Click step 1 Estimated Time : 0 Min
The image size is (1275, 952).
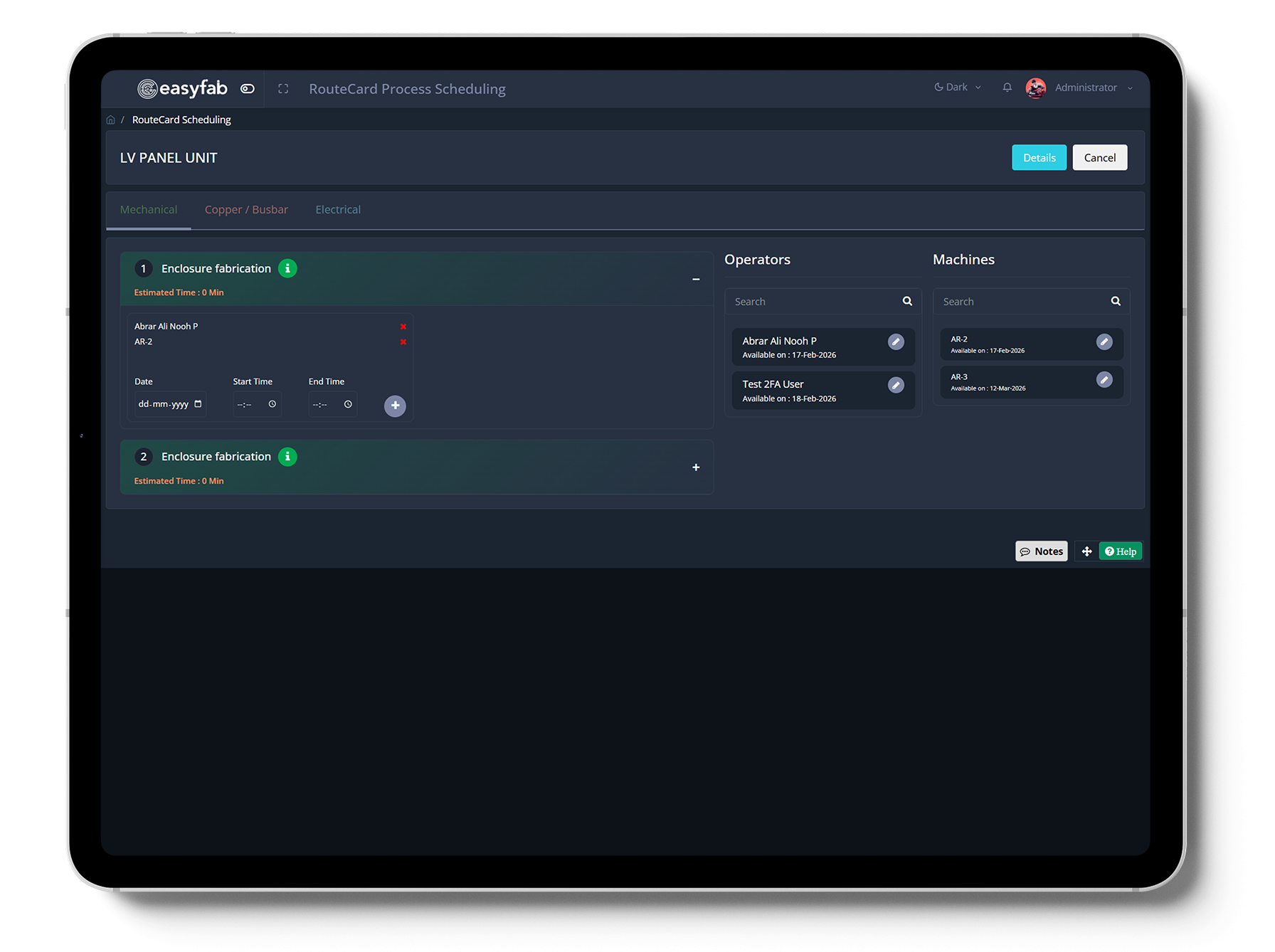[x=179, y=292]
